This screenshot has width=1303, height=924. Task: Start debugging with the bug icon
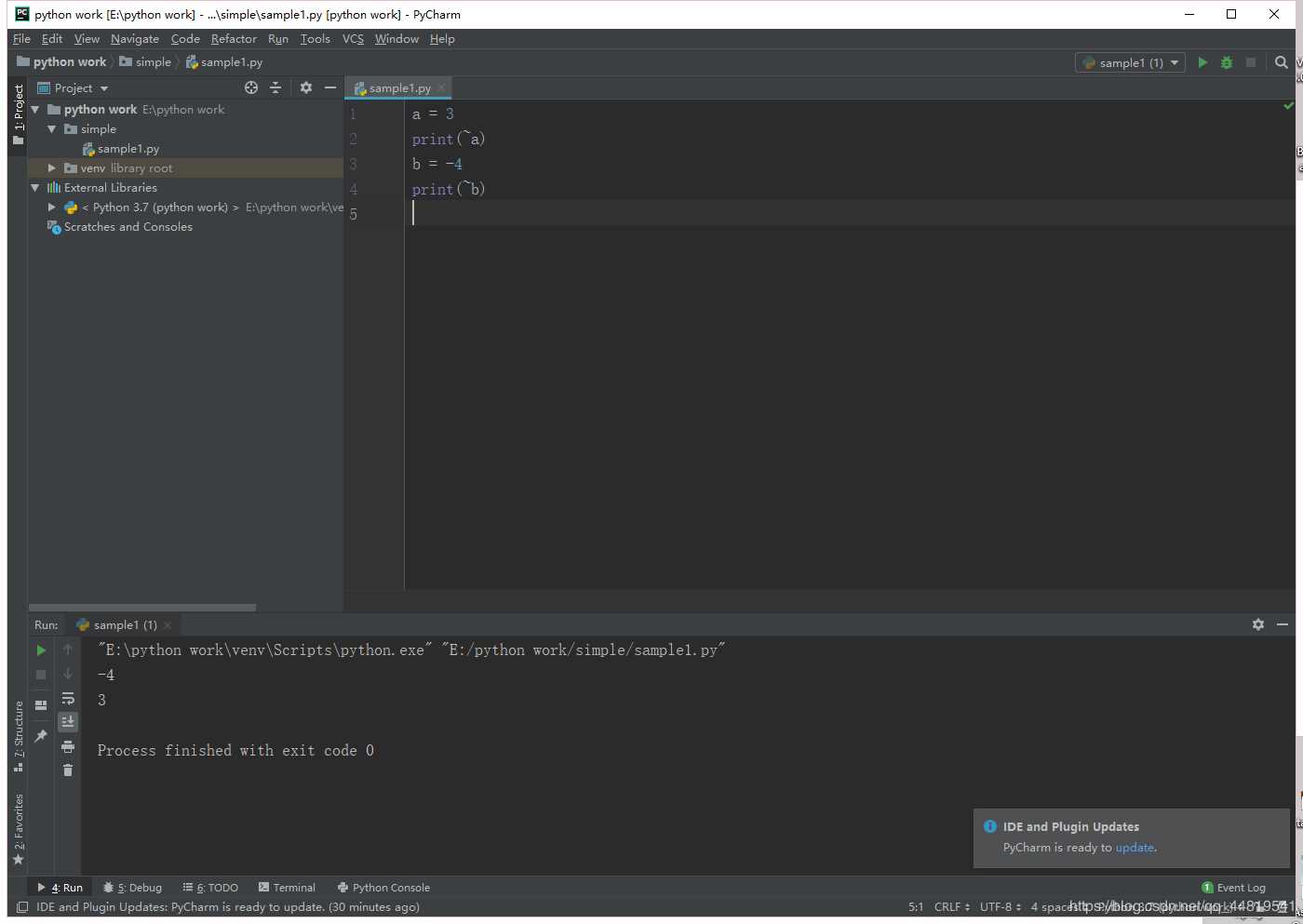tap(1227, 62)
